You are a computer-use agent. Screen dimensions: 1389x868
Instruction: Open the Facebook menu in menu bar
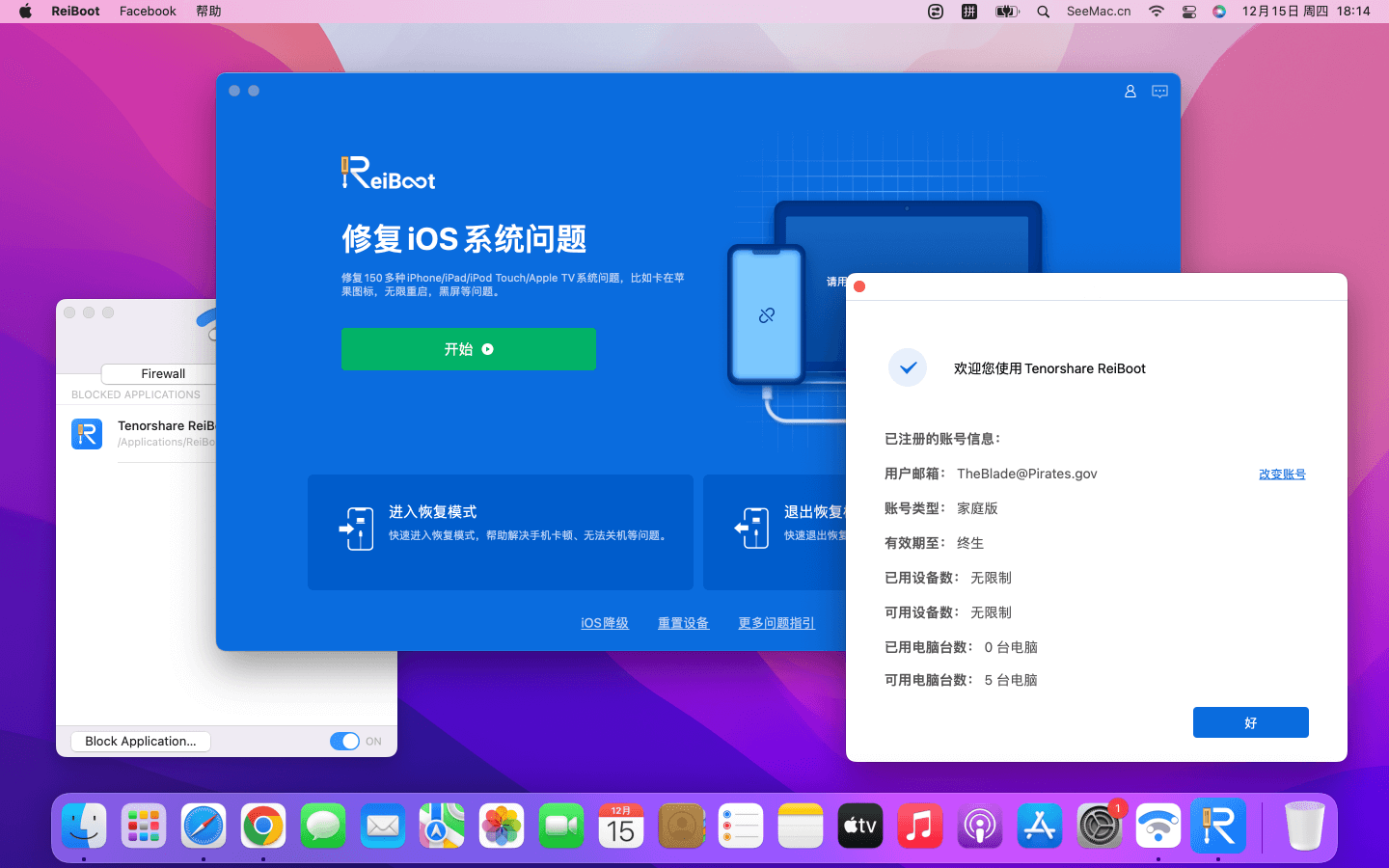point(148,12)
